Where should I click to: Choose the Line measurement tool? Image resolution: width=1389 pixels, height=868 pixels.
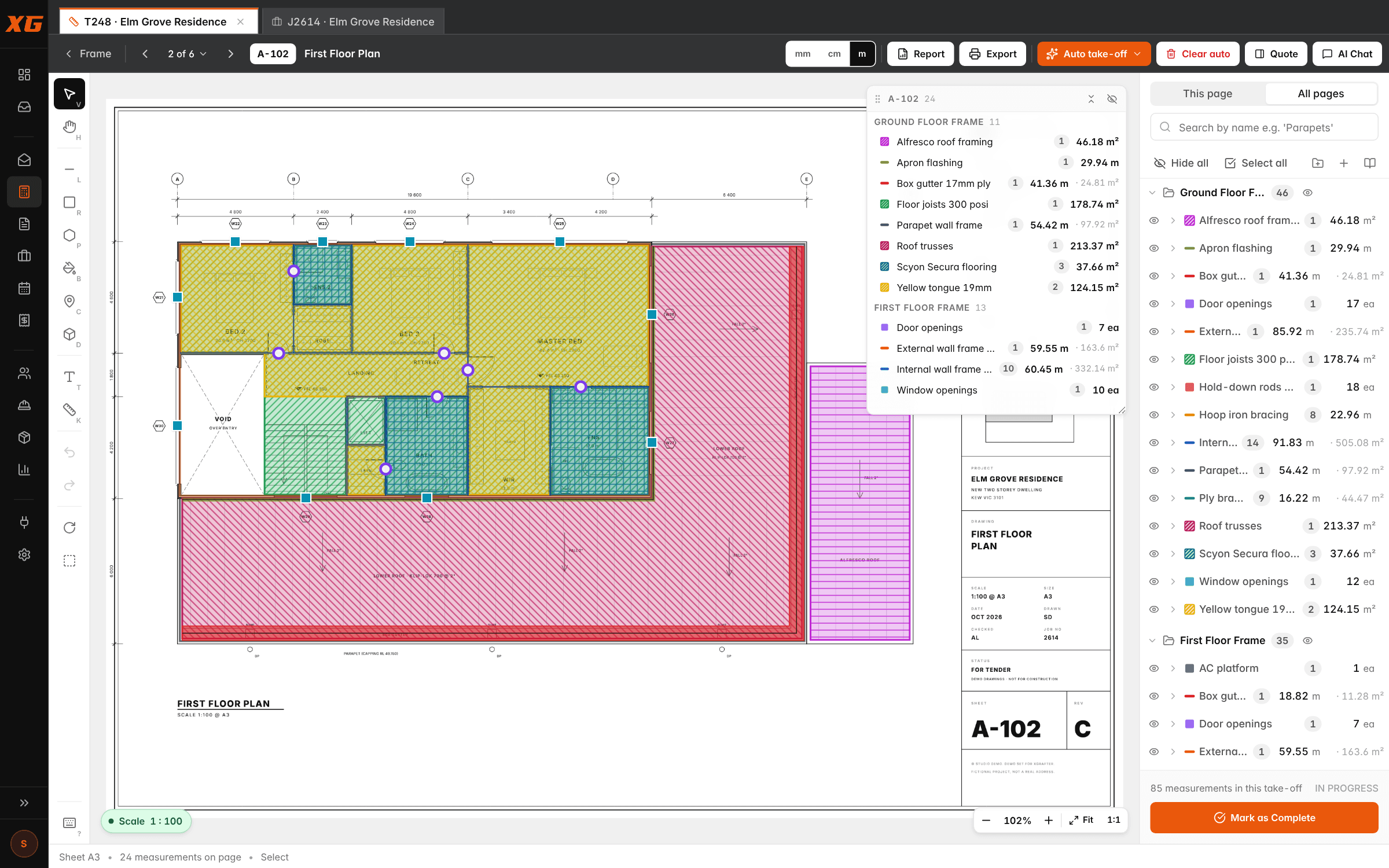tap(69, 169)
